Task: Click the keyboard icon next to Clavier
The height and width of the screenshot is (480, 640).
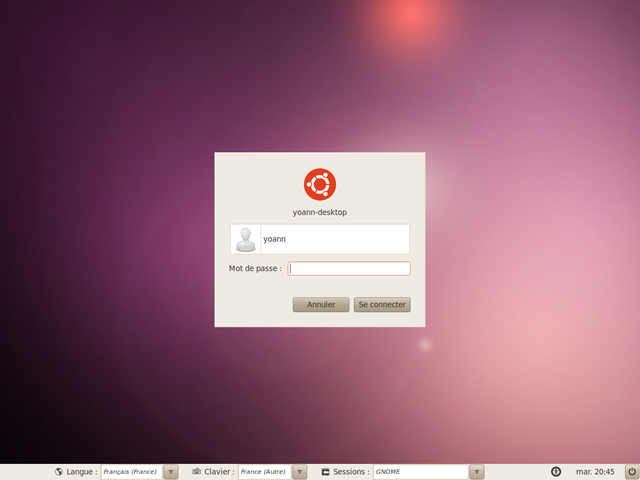Action: pyautogui.click(x=196, y=471)
